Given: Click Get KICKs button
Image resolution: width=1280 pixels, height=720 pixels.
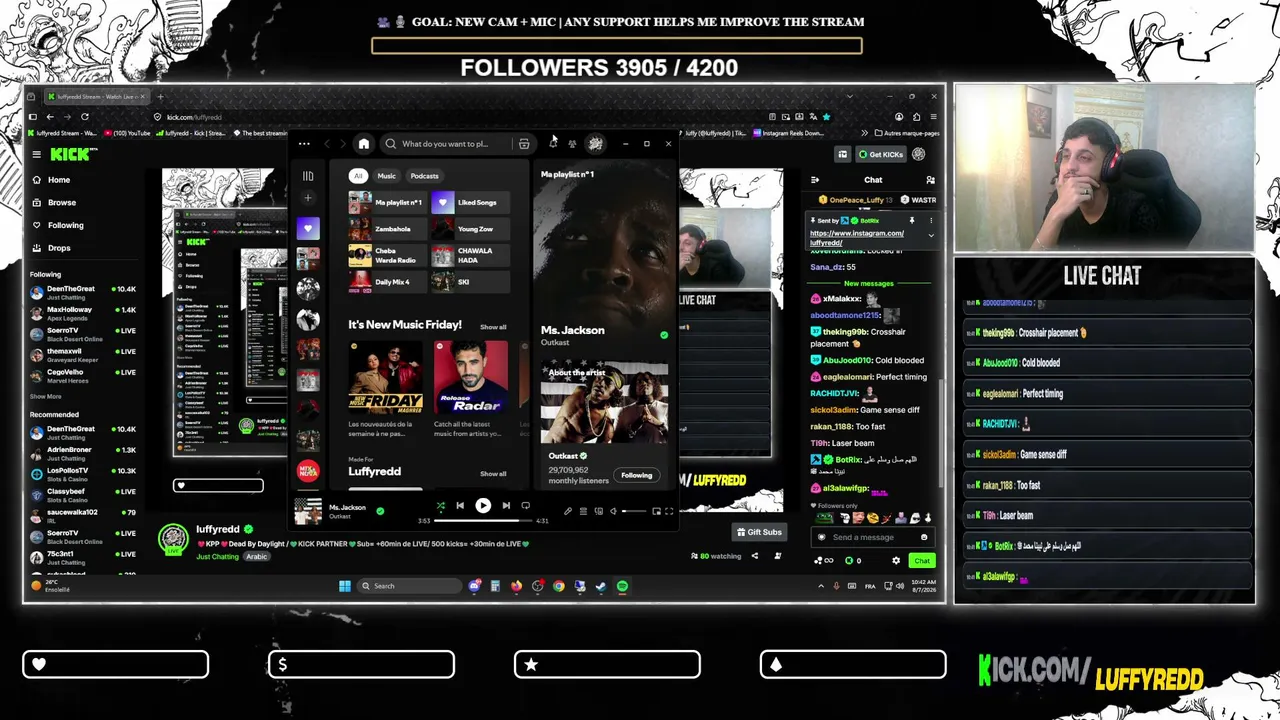Looking at the screenshot, I should 881,154.
